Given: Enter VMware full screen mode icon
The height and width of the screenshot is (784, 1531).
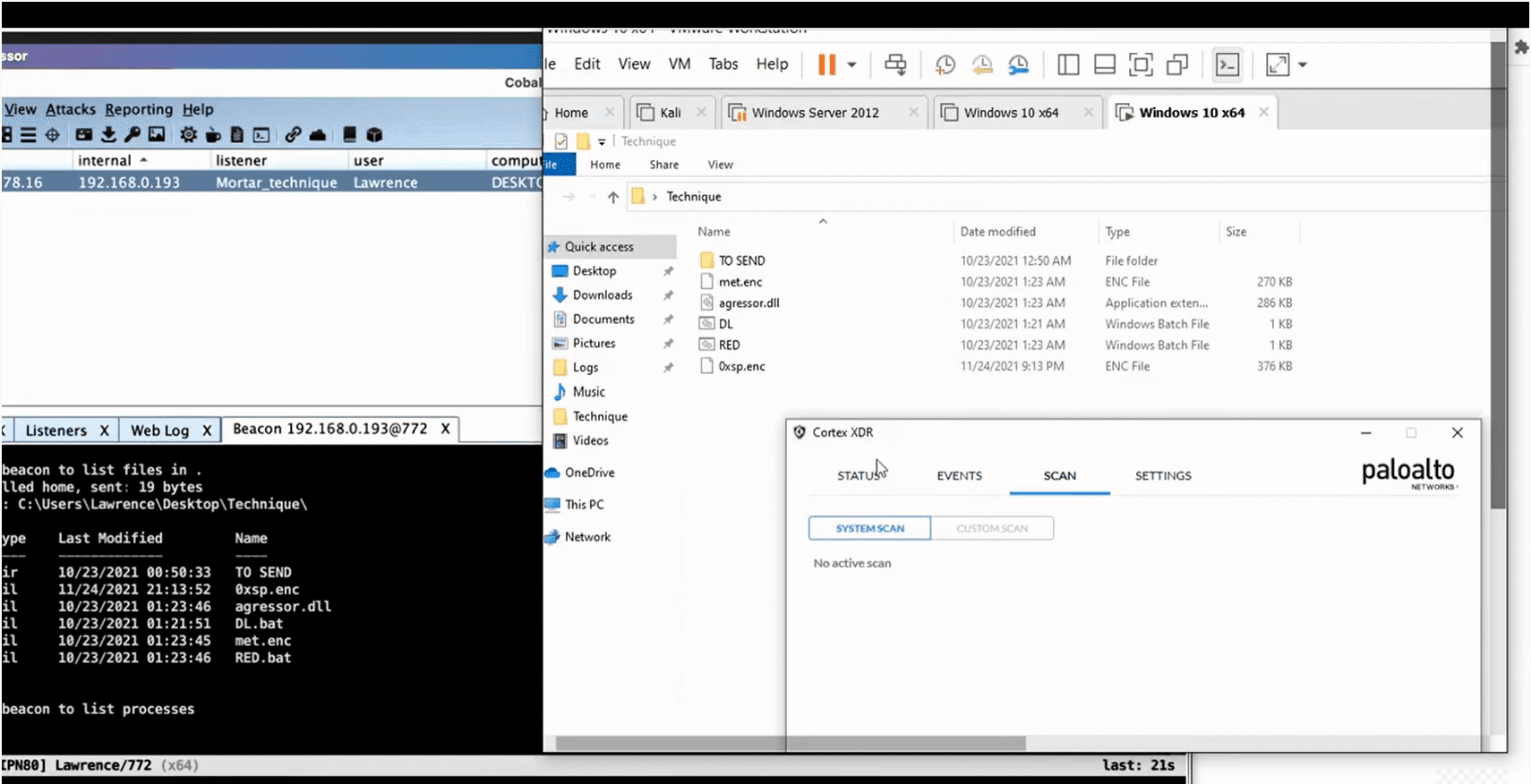Looking at the screenshot, I should pyautogui.click(x=1141, y=64).
